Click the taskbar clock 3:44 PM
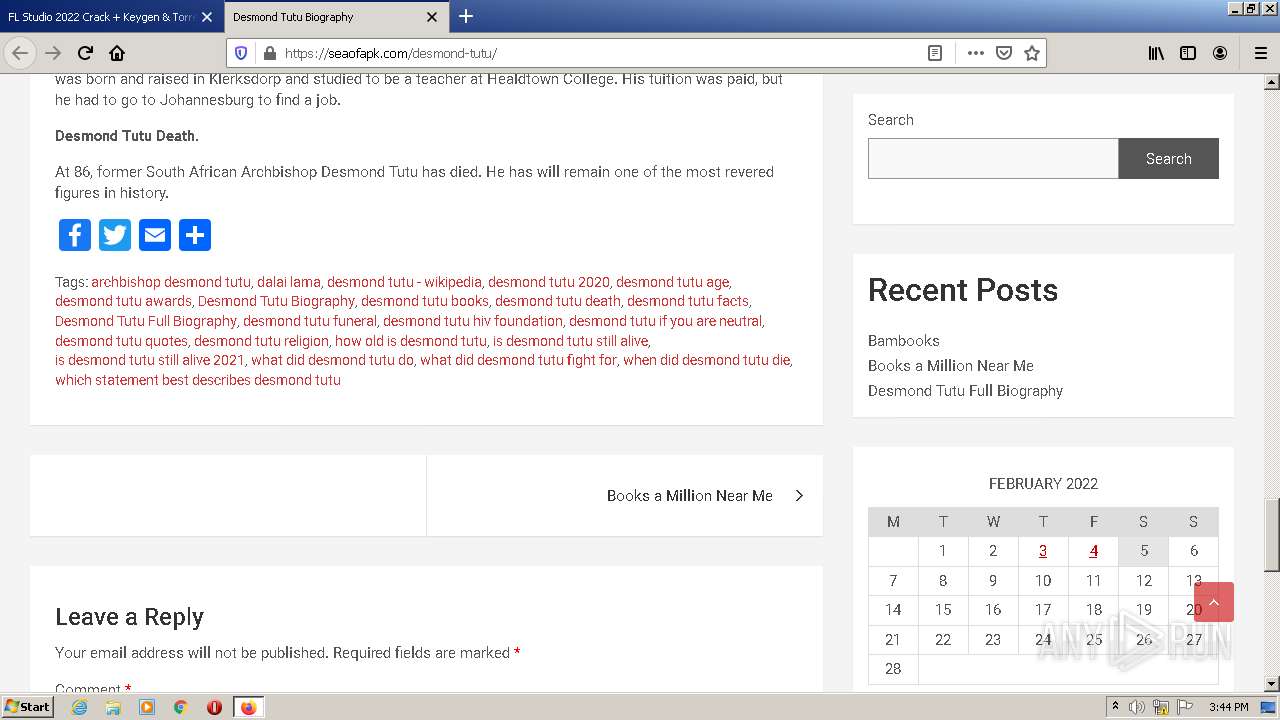The width and height of the screenshot is (1280, 720). pos(1228,707)
